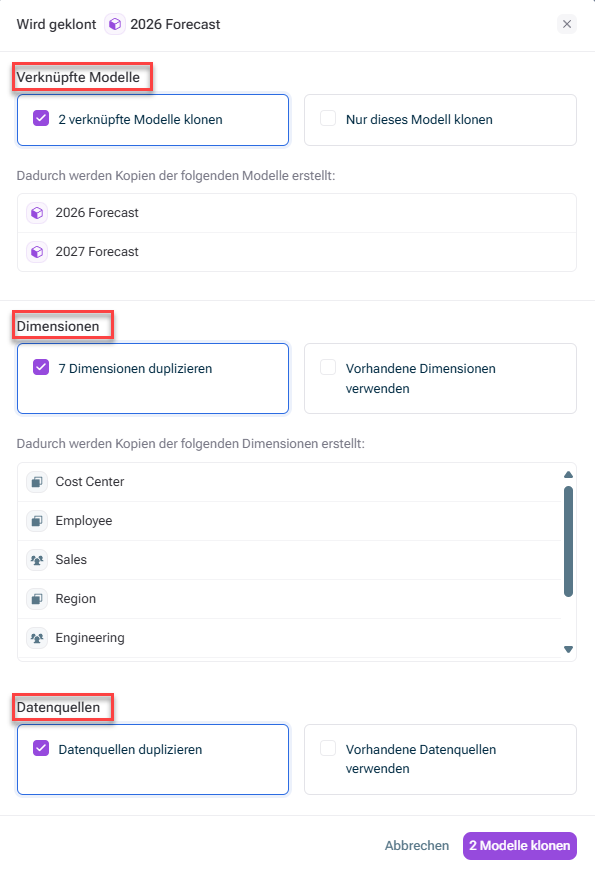The width and height of the screenshot is (595, 871).
Task: Uncheck 'Datenquellen duplizieren' checkbox
Action: [41, 748]
